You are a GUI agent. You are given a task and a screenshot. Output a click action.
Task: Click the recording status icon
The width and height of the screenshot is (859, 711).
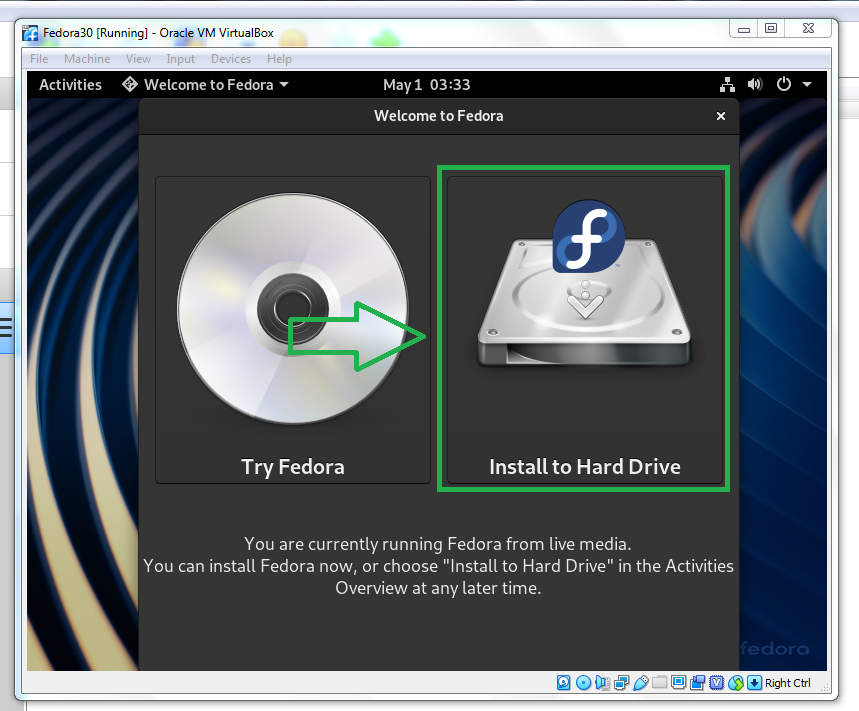pos(697,683)
